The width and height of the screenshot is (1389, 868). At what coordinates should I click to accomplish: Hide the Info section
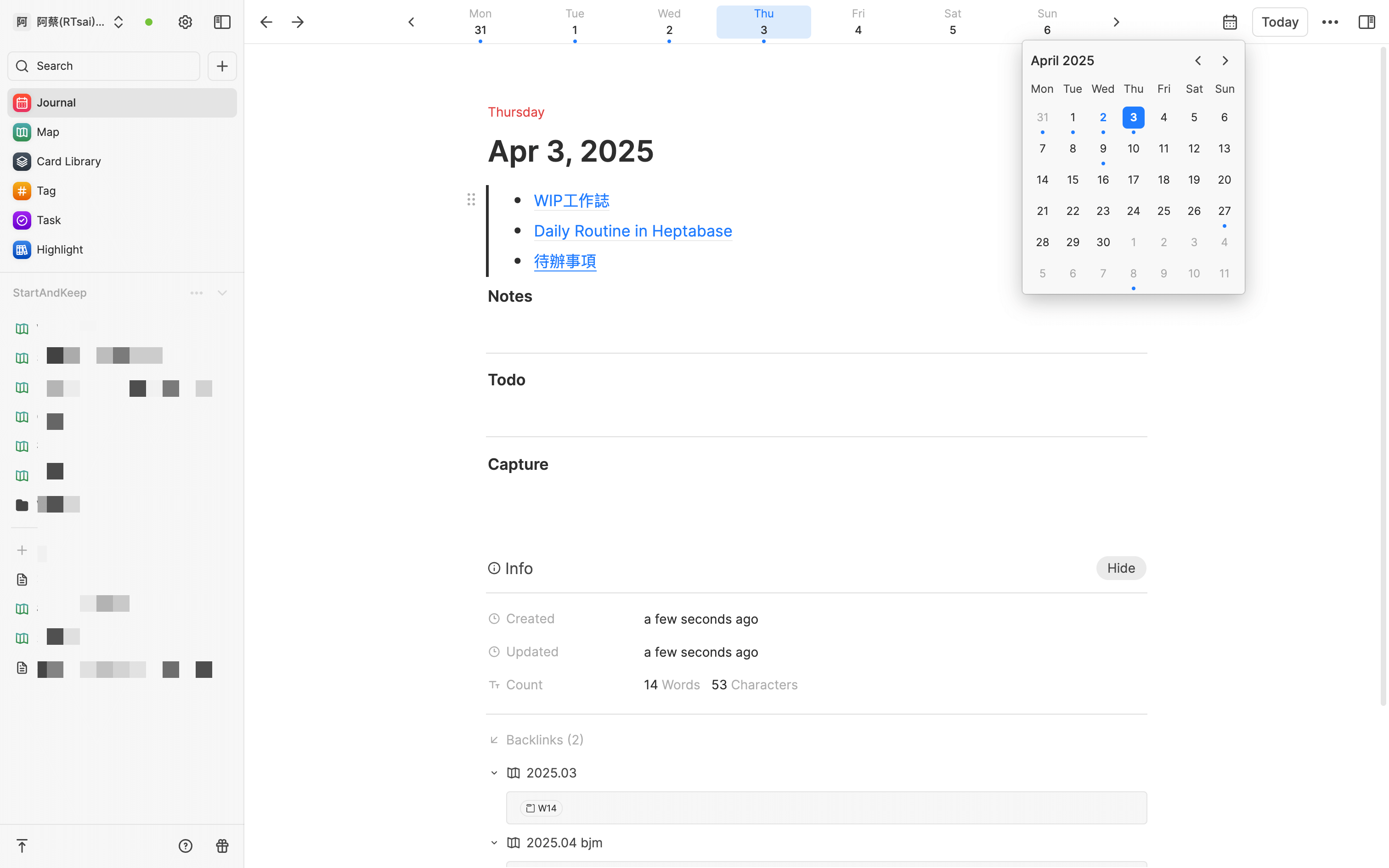(x=1120, y=568)
